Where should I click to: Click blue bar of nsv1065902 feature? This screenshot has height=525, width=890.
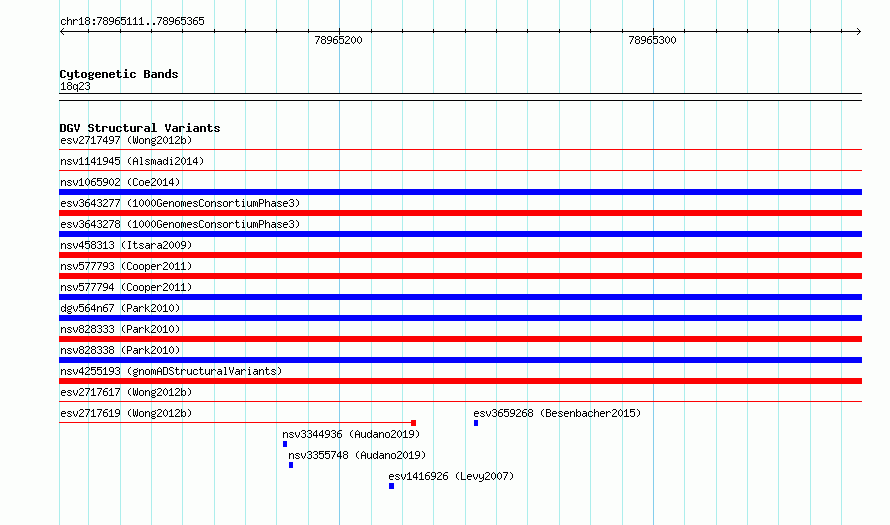click(460, 192)
